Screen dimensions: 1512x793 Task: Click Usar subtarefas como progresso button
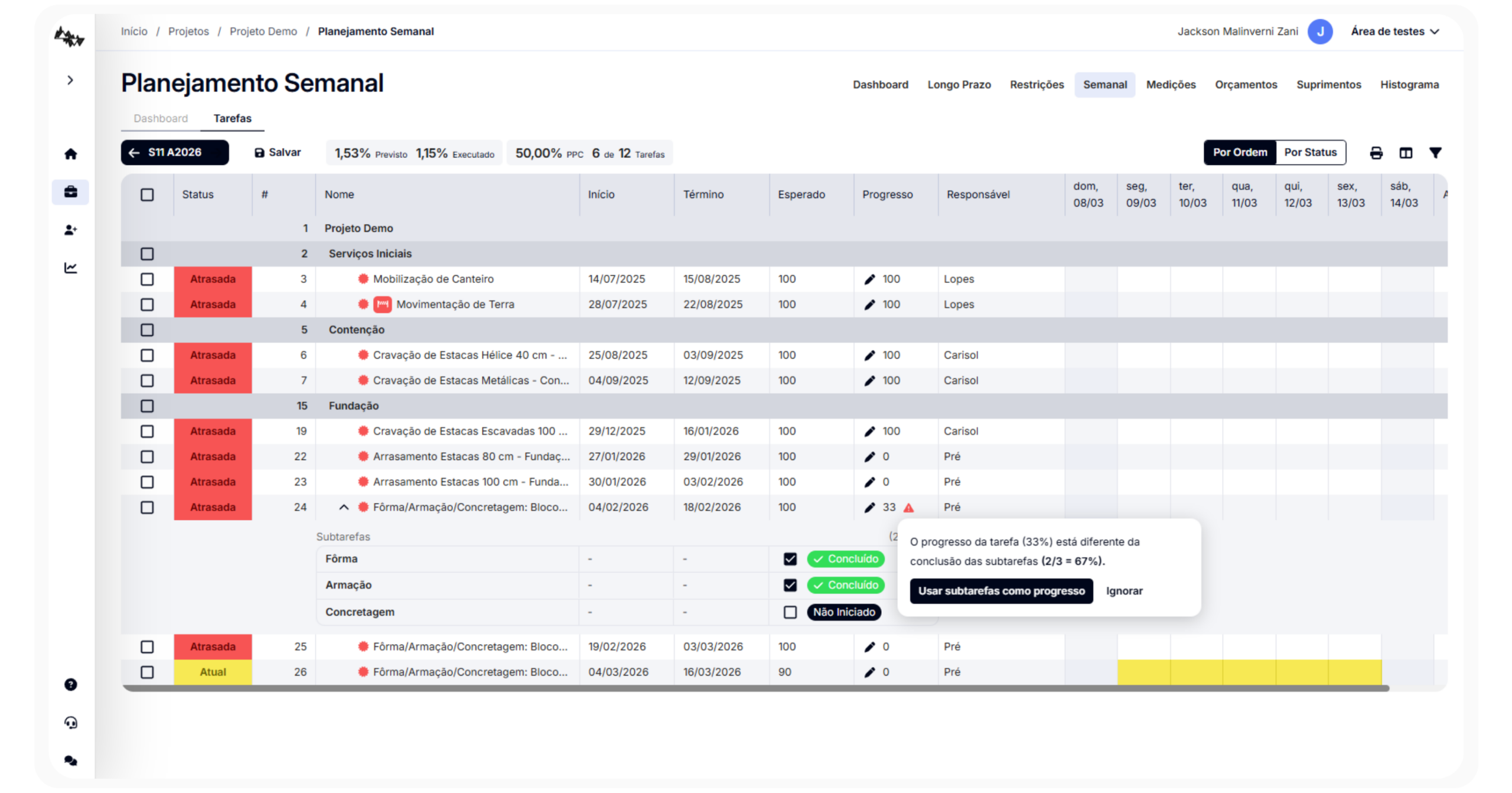point(1001,591)
